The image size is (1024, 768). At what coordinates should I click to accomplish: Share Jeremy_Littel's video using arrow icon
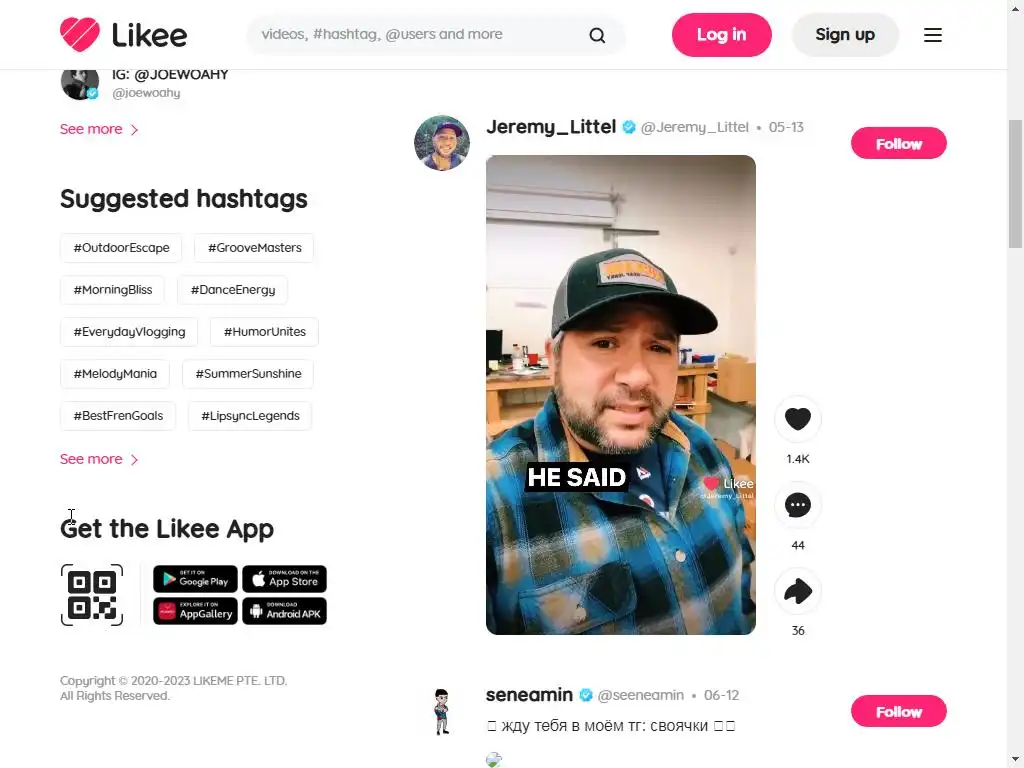797,591
